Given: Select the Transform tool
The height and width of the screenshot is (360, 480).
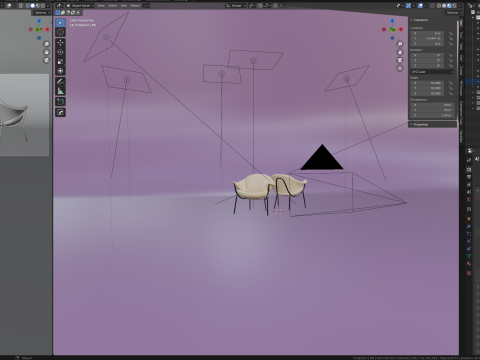Looking at the screenshot, I should (x=60, y=71).
